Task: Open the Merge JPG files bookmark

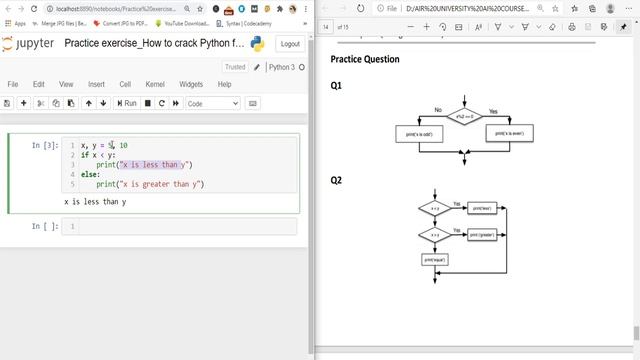Action: coord(60,24)
